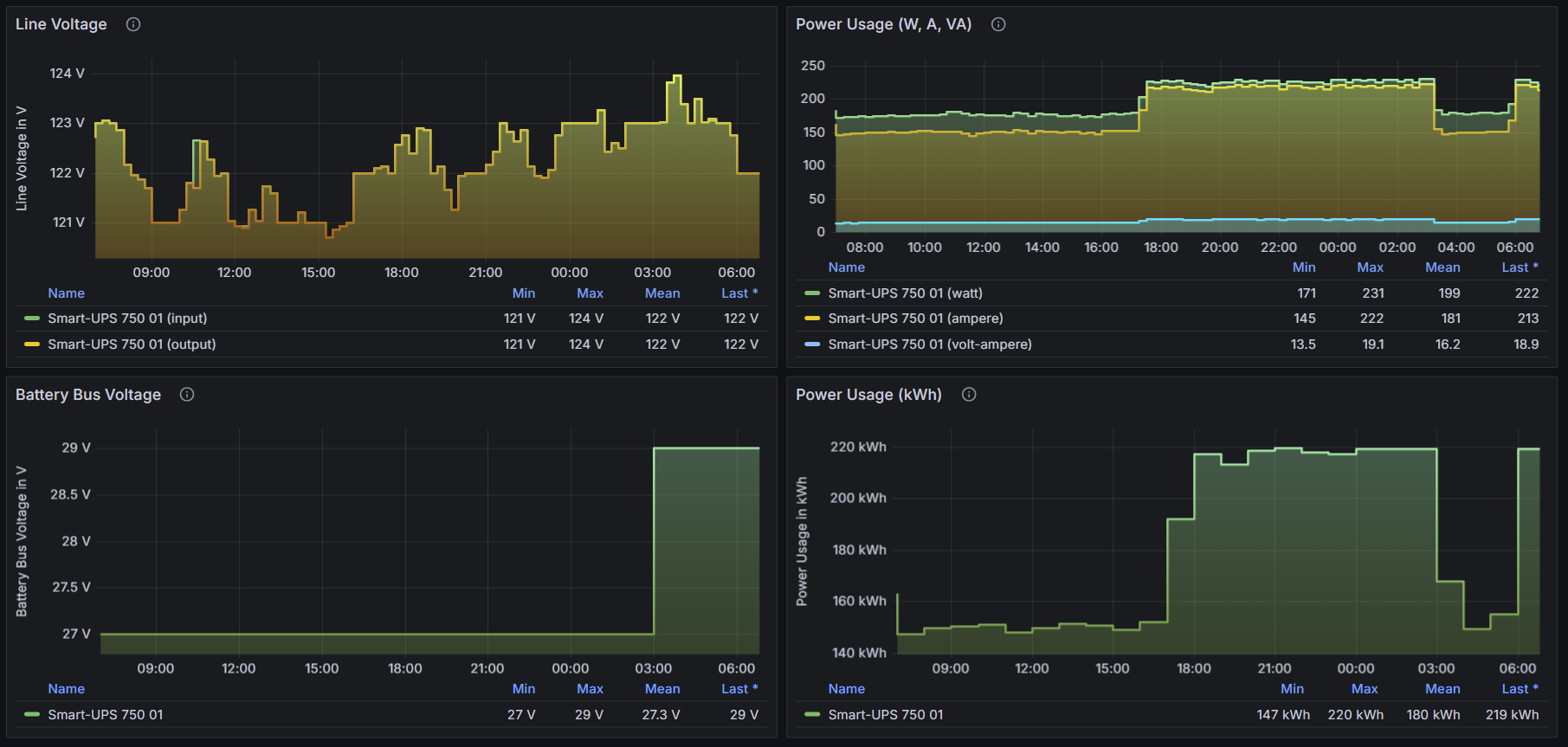
Task: Sort Battery Bus Voltage legend by Mean
Action: pos(662,689)
